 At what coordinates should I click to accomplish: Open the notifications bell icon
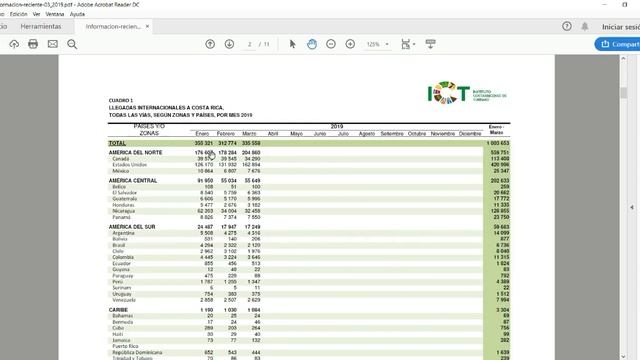(585, 26)
